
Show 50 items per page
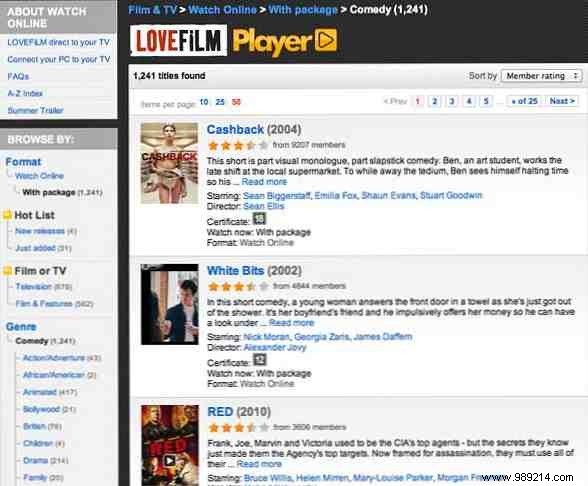[236, 102]
